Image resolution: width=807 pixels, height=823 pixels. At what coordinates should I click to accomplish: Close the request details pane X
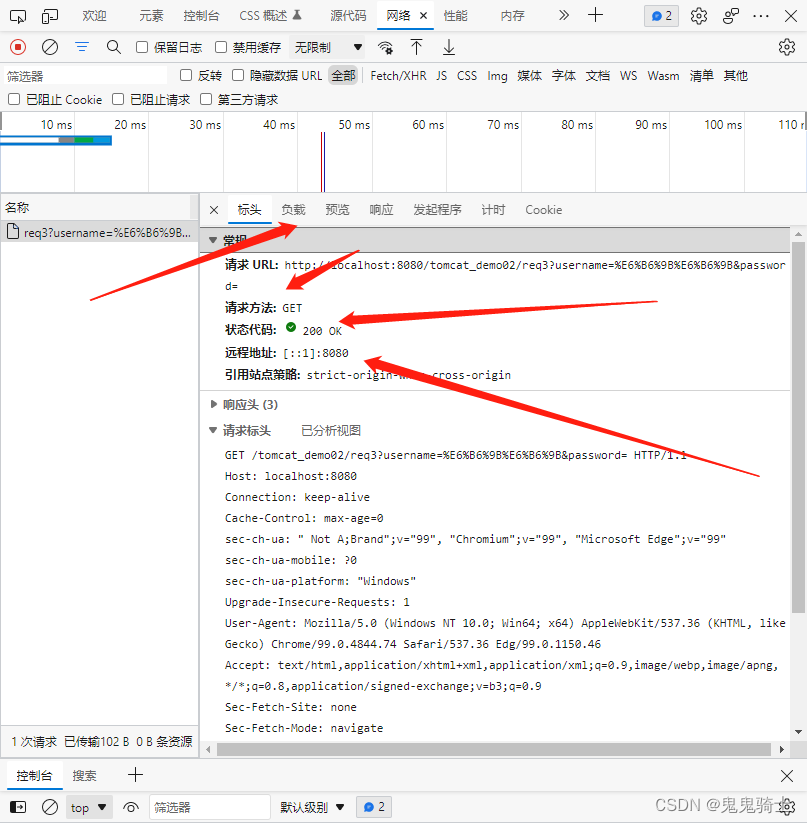(214, 210)
